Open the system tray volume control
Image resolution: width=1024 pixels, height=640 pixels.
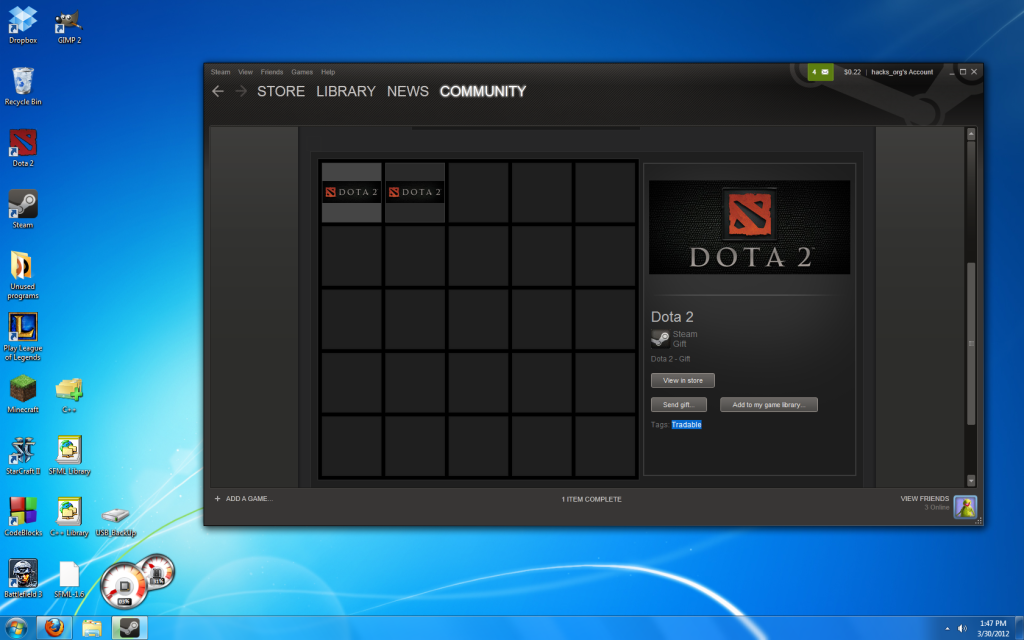[962, 630]
